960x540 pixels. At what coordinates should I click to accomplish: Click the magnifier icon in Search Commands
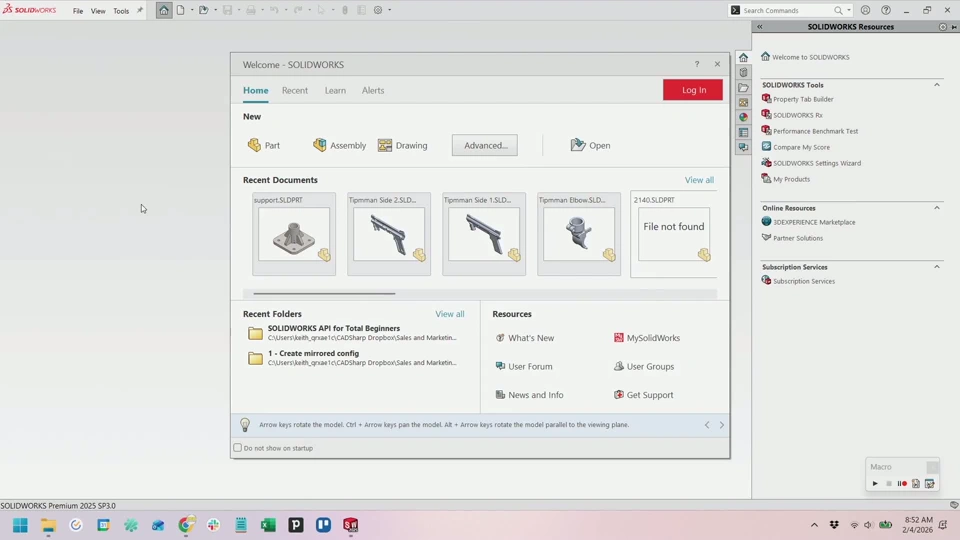click(x=838, y=10)
